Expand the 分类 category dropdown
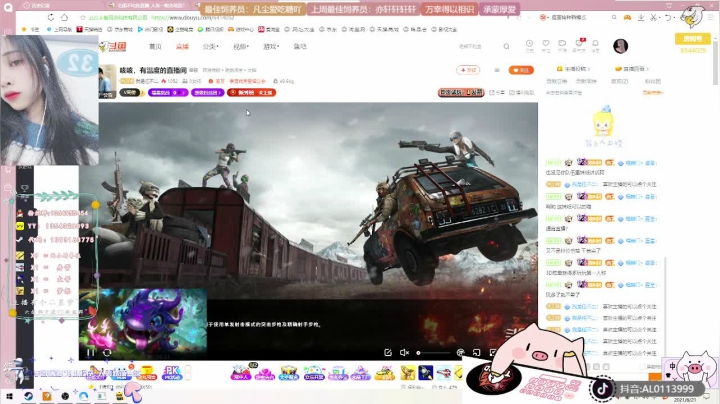 pos(210,46)
